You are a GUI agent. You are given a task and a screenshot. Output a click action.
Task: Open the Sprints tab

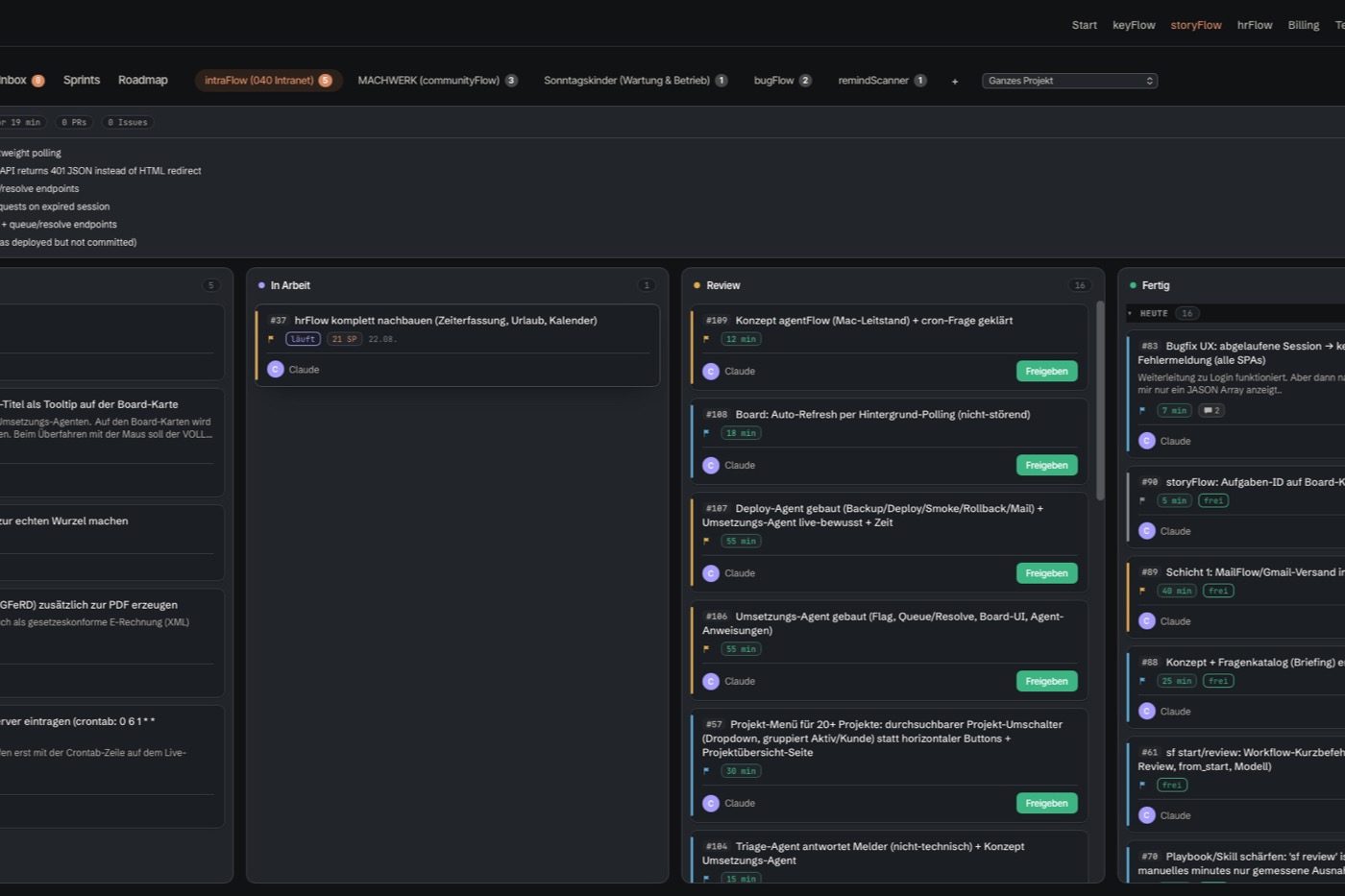82,80
